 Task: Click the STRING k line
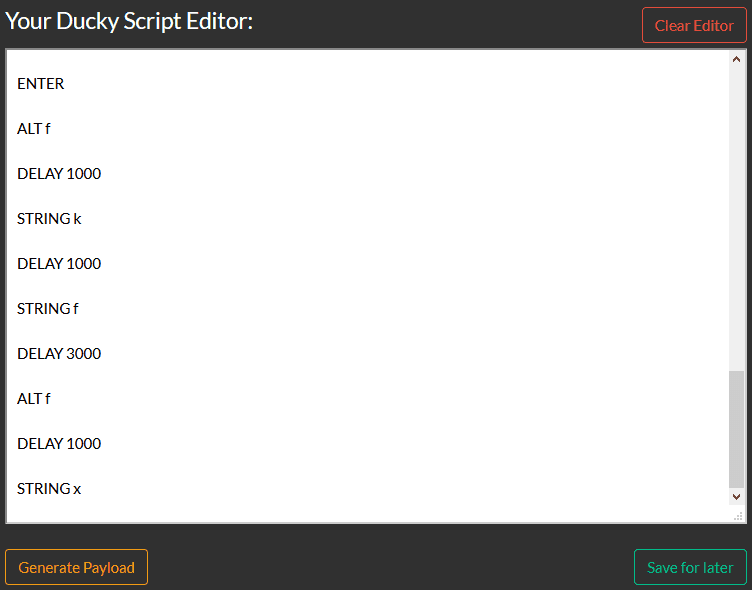pyautogui.click(x=49, y=219)
